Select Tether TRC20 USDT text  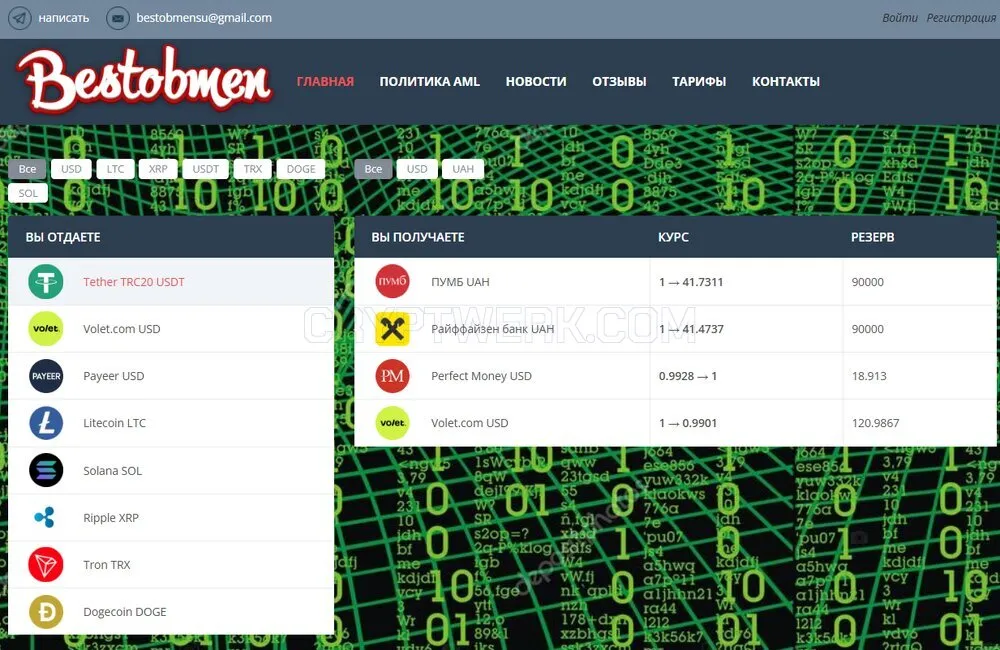133,282
